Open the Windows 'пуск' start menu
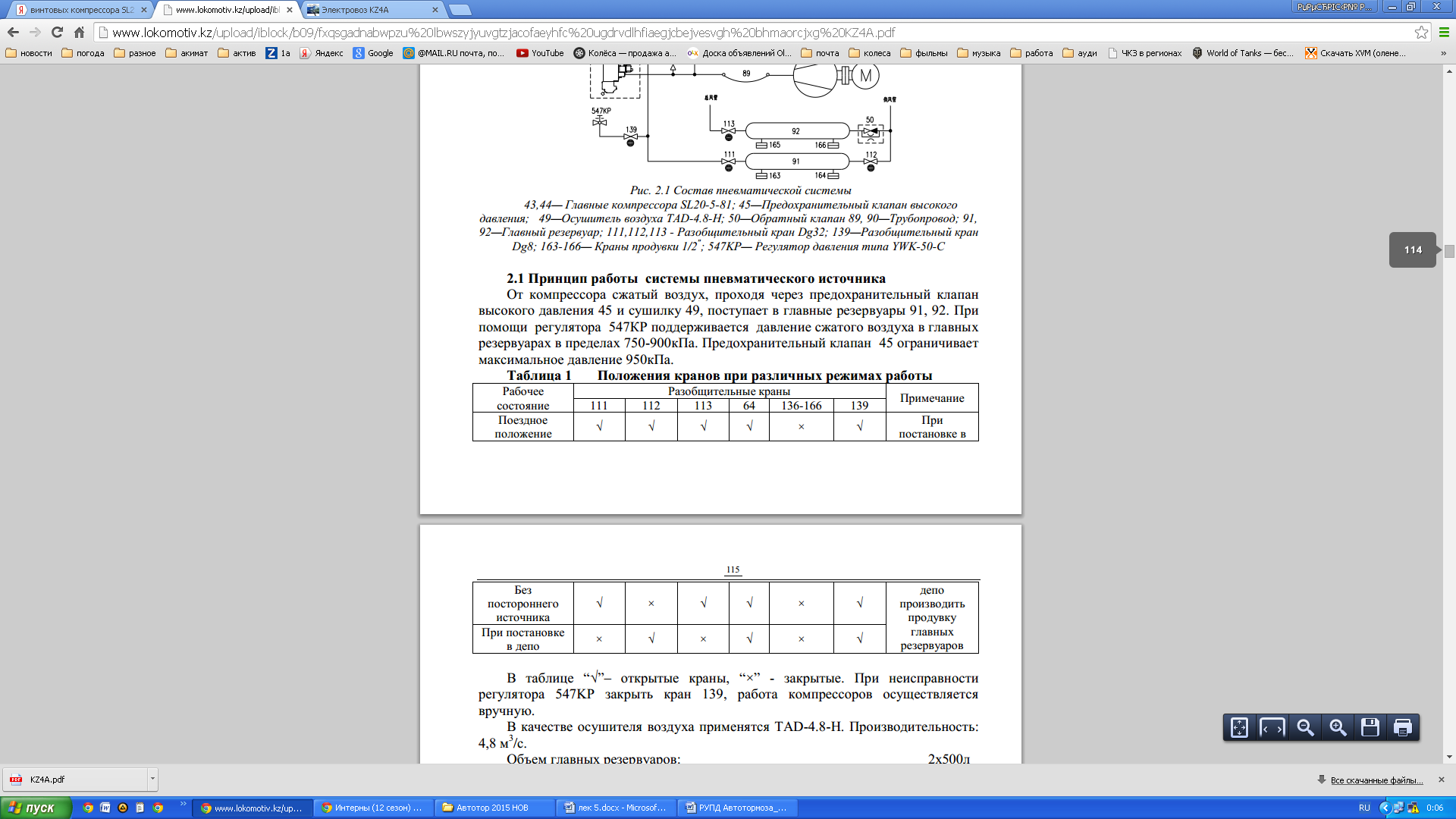 coord(36,808)
